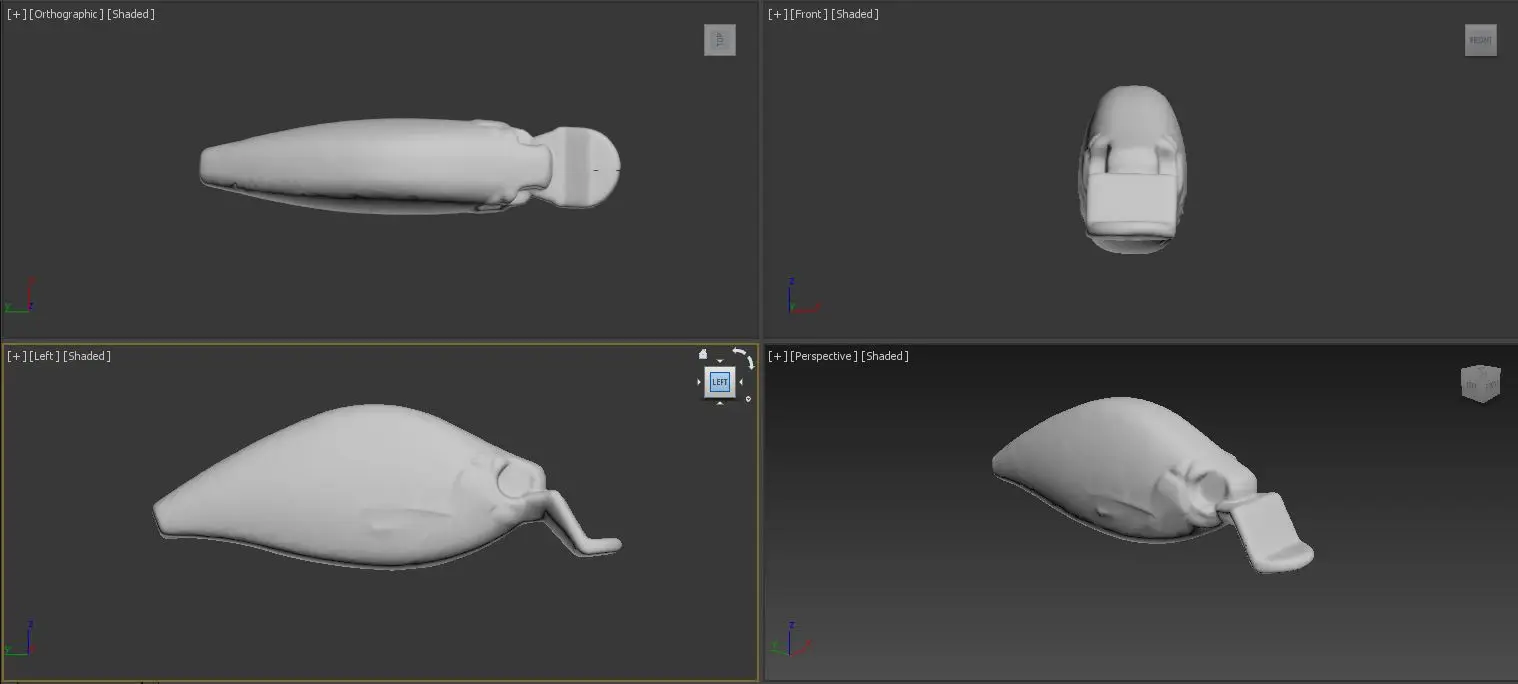Open [Shaded] menu in the Front viewport

856,14
